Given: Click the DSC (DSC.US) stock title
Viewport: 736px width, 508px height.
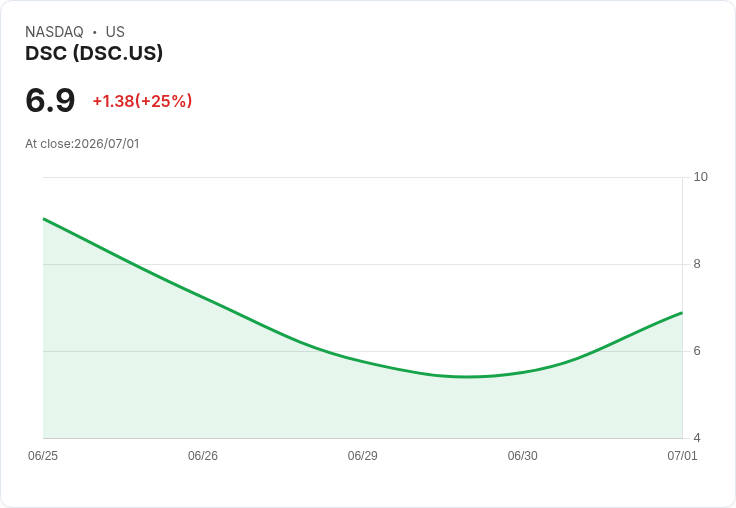Looking at the screenshot, I should coord(94,53).
